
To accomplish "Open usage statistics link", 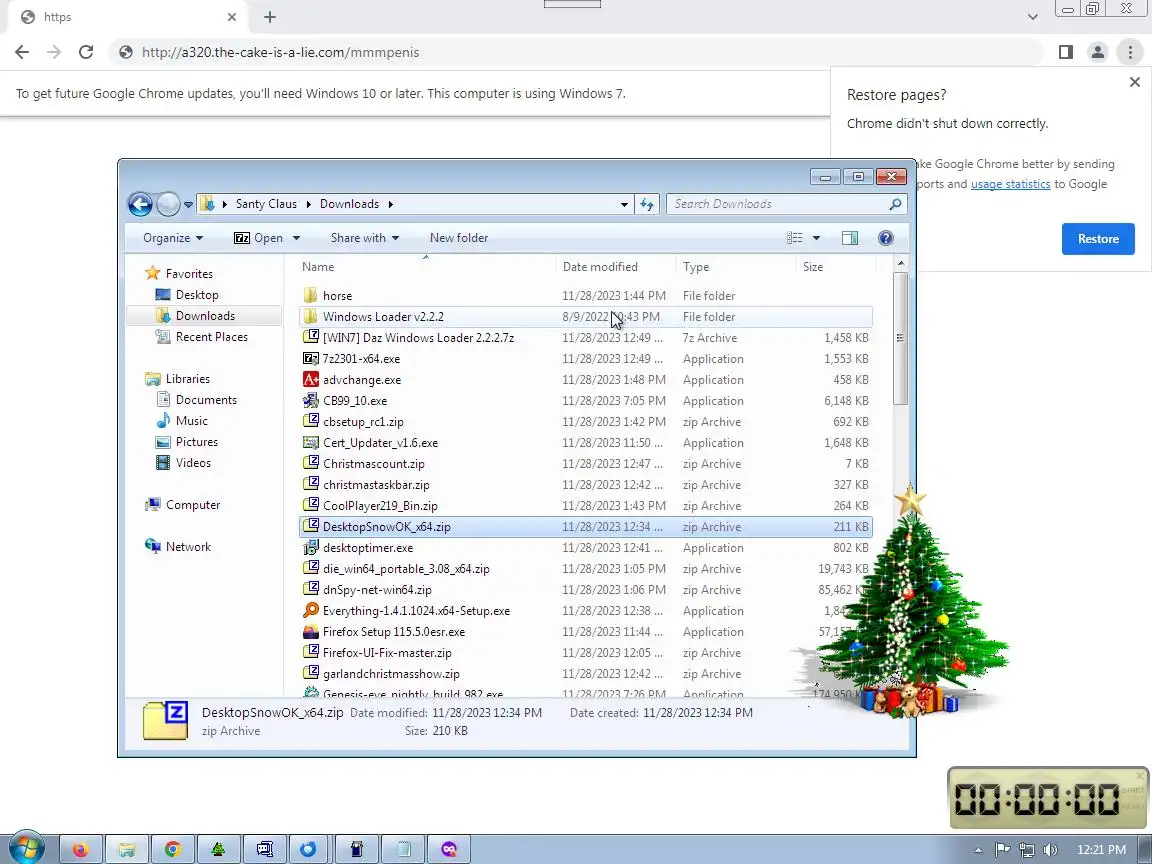I will click(1010, 184).
